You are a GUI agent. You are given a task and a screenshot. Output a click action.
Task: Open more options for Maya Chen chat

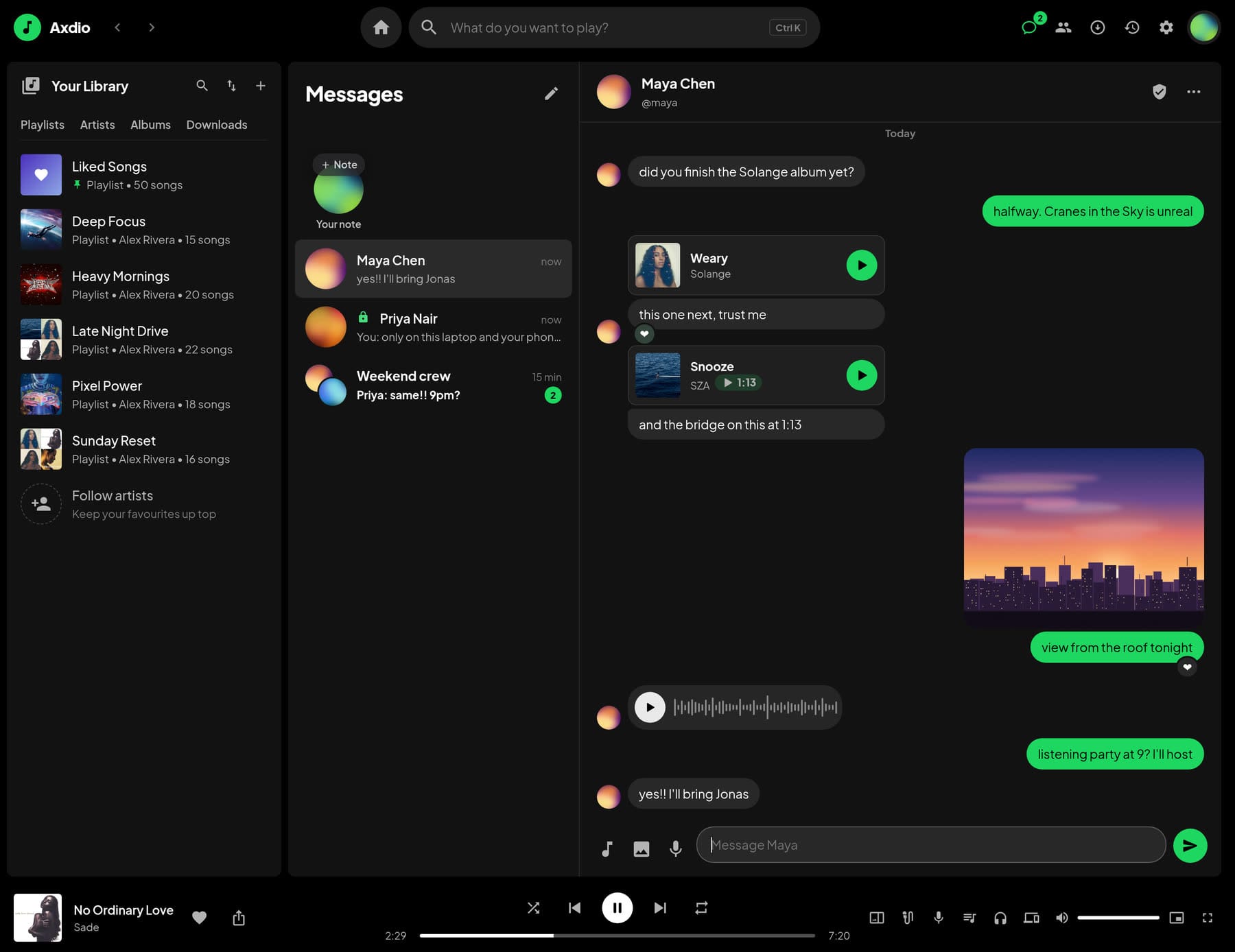(x=1194, y=92)
